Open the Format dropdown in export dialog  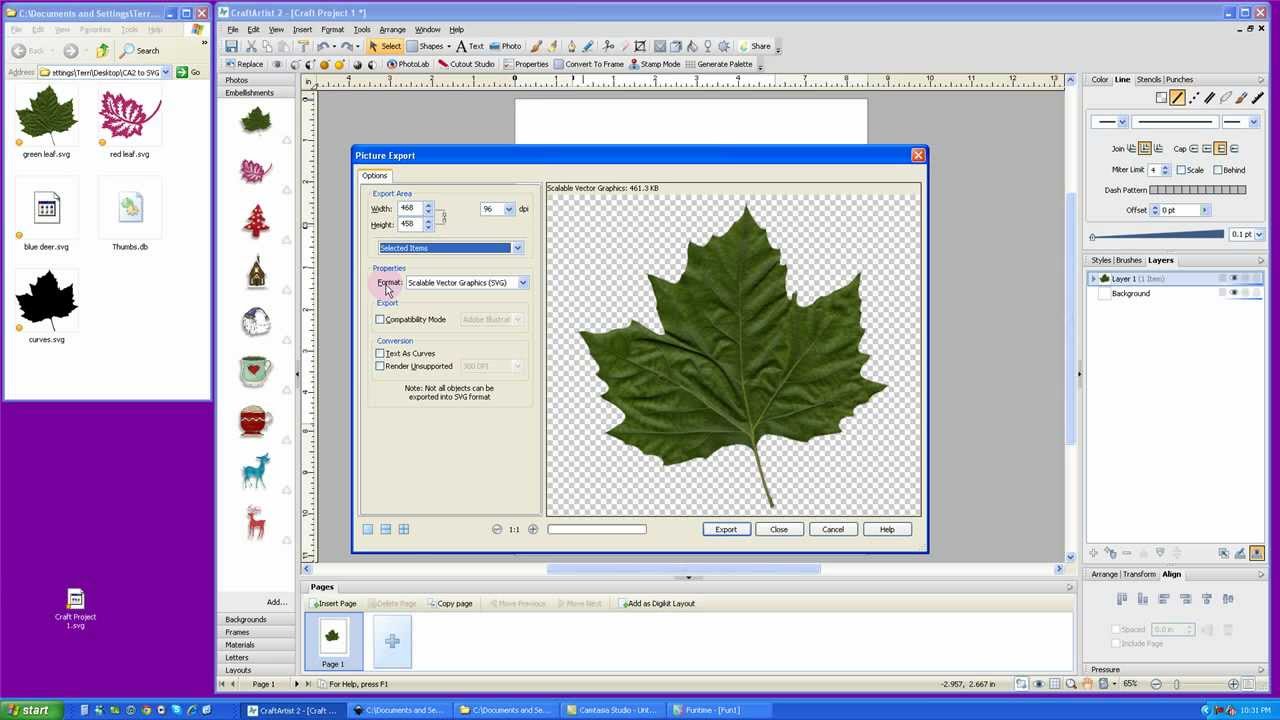point(522,283)
